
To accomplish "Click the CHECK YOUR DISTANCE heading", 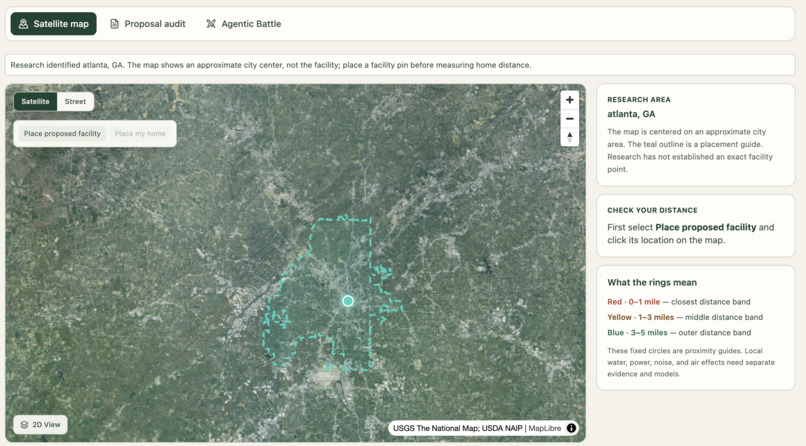I will coord(652,210).
